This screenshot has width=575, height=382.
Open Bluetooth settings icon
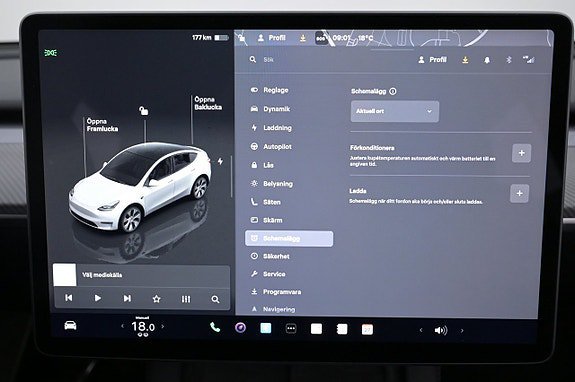tap(509, 60)
